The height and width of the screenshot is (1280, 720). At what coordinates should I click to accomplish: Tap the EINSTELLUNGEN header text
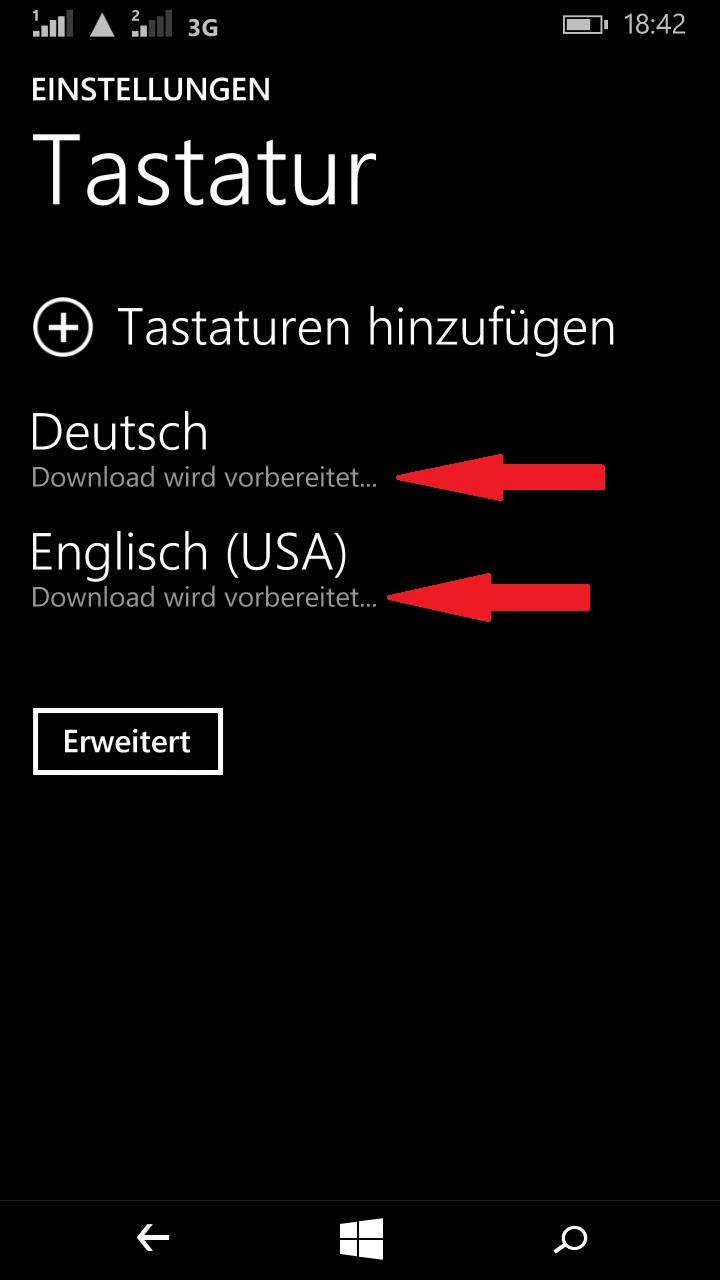pos(151,89)
